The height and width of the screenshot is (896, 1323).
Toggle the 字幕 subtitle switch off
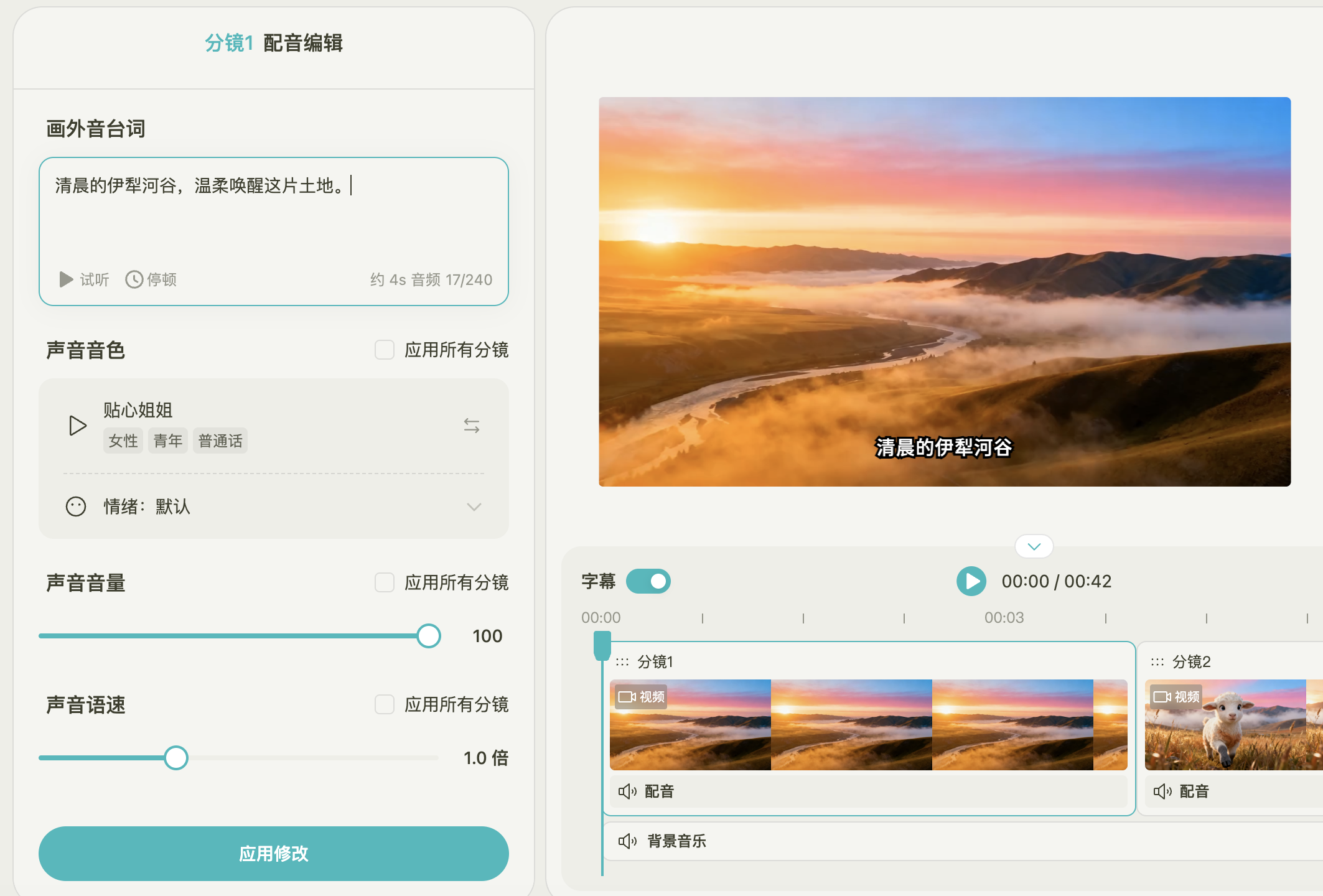tap(648, 581)
